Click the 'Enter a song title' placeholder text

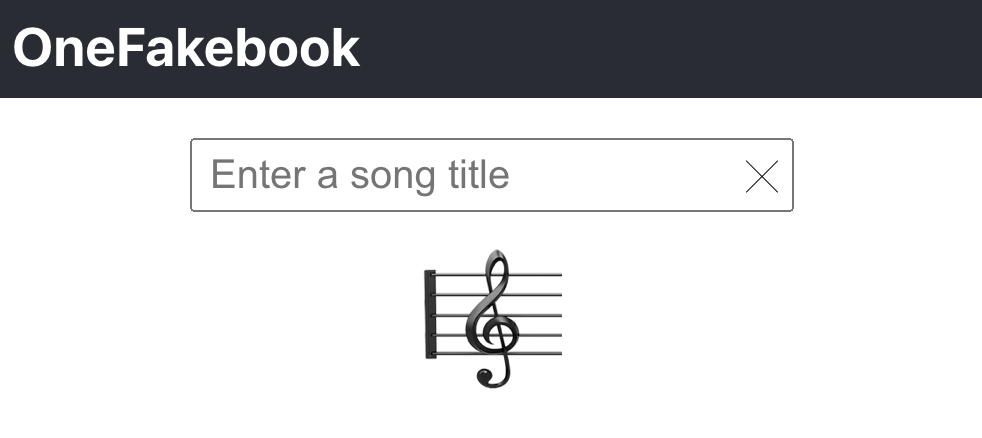(x=360, y=175)
